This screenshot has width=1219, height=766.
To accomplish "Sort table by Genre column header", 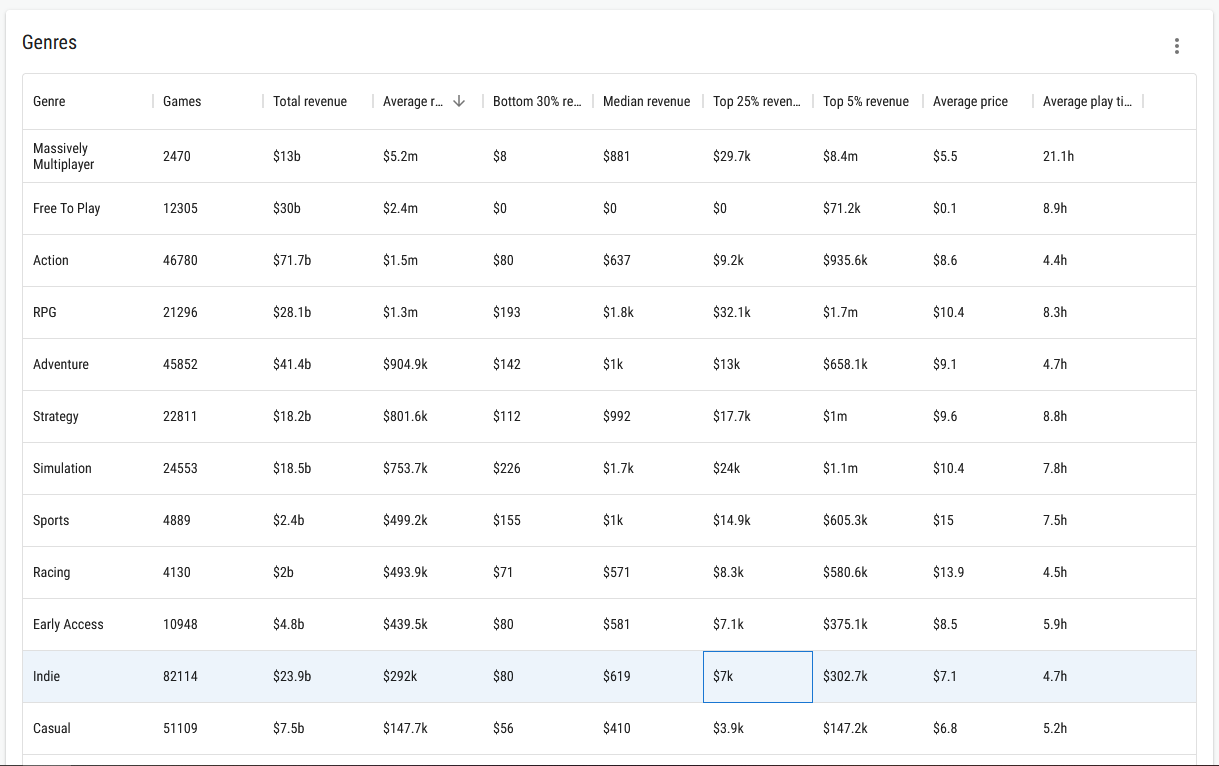I will [x=50, y=101].
